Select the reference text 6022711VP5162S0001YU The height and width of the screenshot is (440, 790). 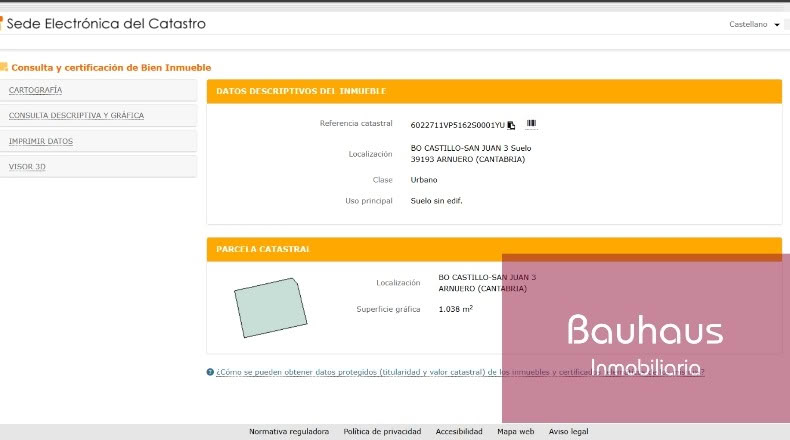(457, 125)
